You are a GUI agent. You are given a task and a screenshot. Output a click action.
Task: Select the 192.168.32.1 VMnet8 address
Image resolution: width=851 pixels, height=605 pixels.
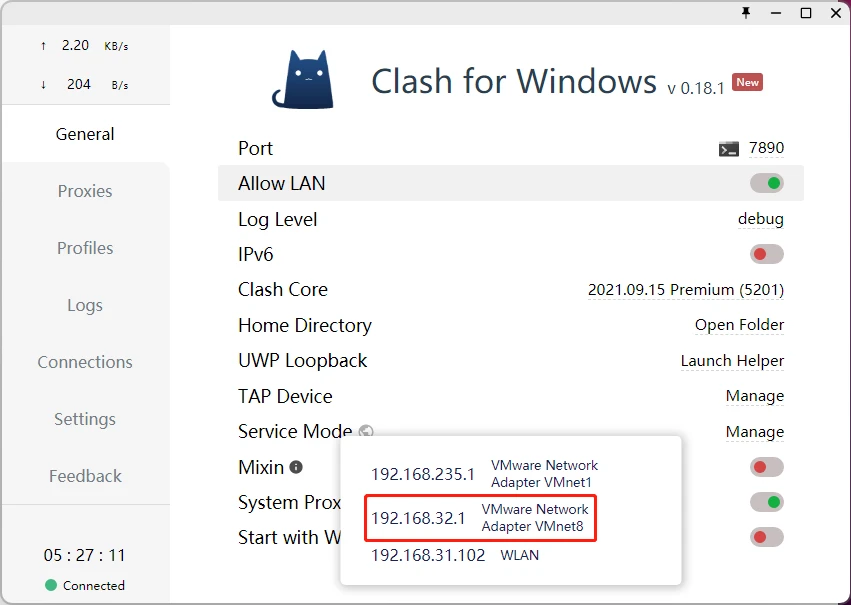[x=480, y=518]
